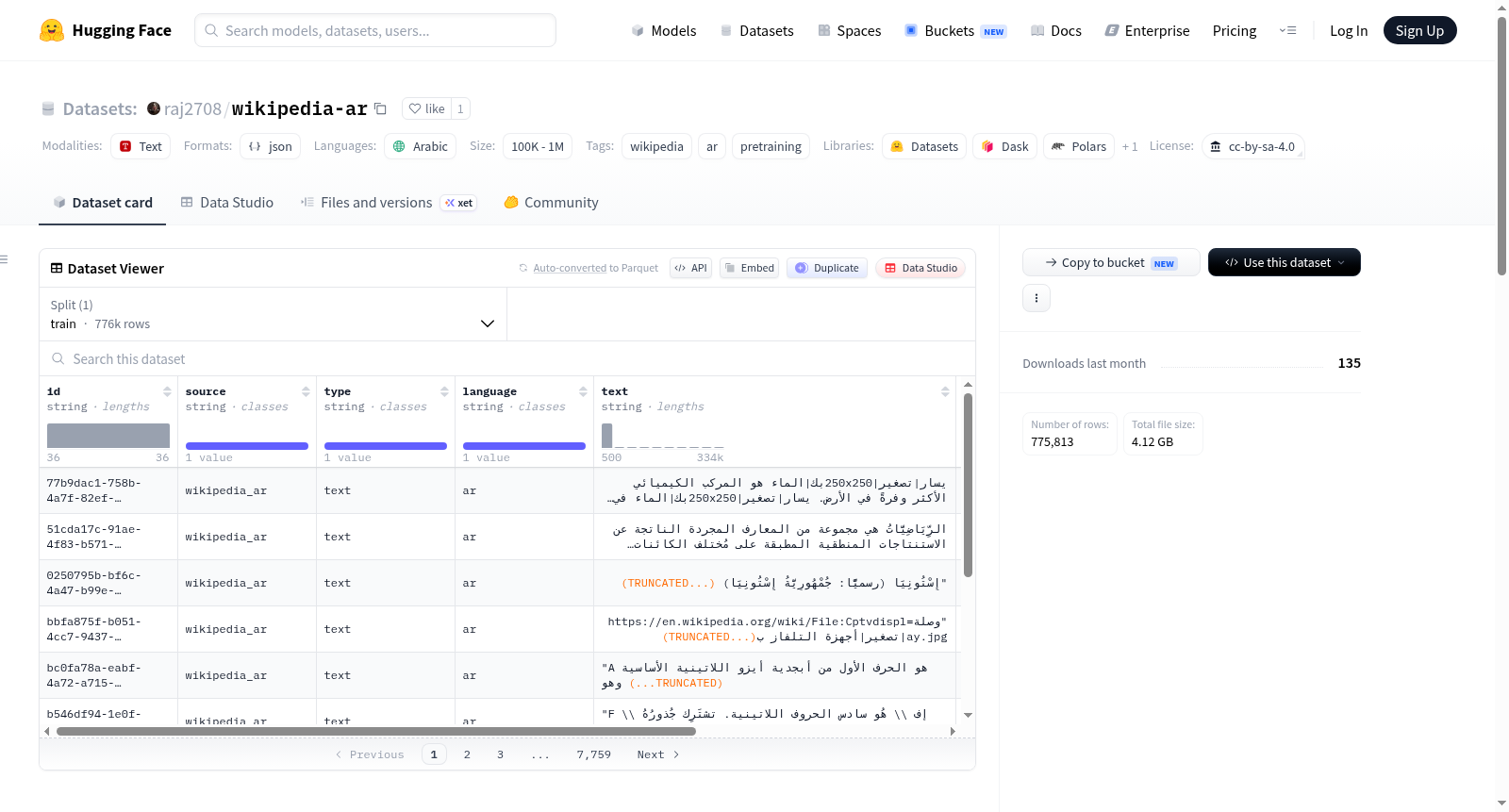Expand Use this dataset dropdown
Image resolution: width=1509 pixels, height=812 pixels.
(x=1285, y=262)
